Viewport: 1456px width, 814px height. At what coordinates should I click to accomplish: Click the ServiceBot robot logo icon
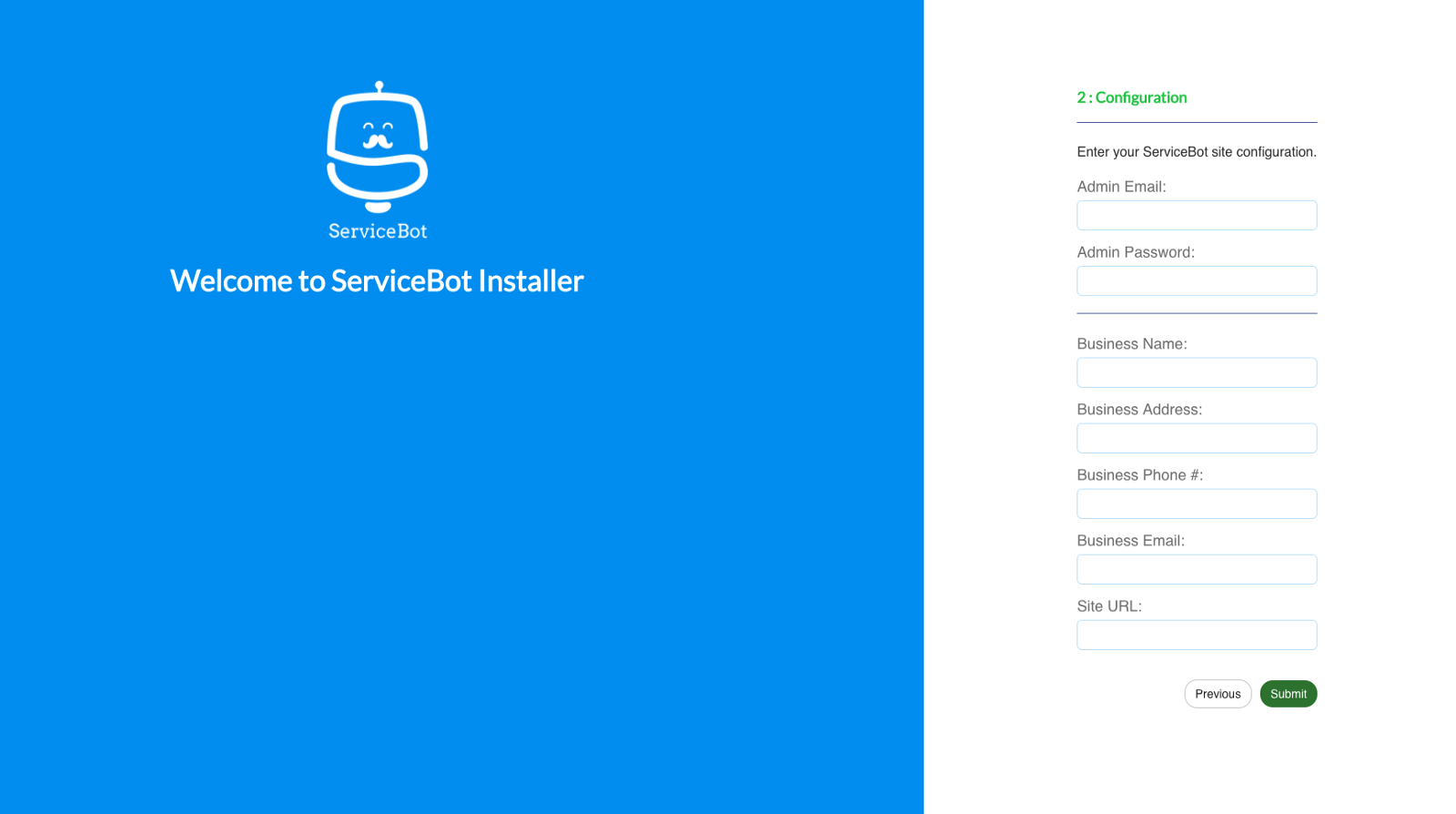click(x=378, y=147)
